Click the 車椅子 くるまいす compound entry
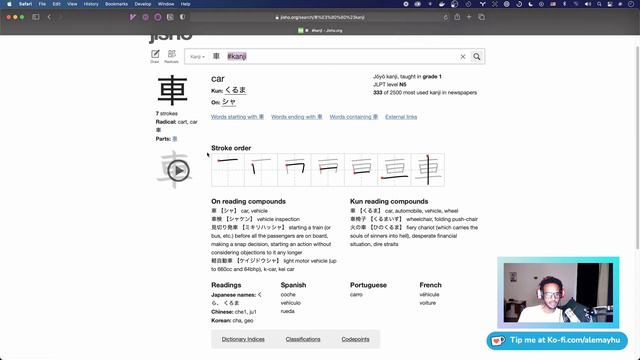Screen dimensions: 640x360 (x=413, y=219)
